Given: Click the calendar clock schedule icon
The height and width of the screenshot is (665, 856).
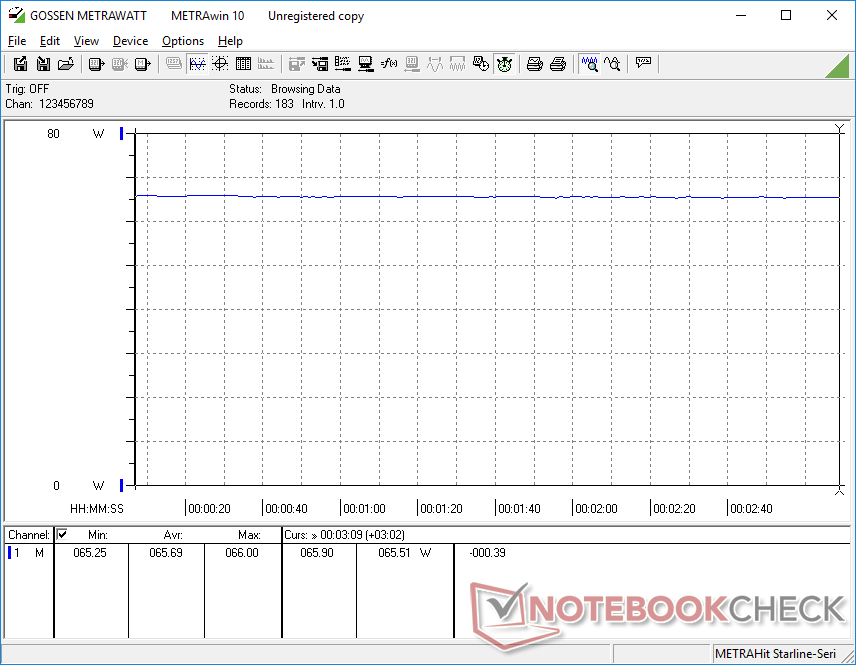Looking at the screenshot, I should coord(480,64).
